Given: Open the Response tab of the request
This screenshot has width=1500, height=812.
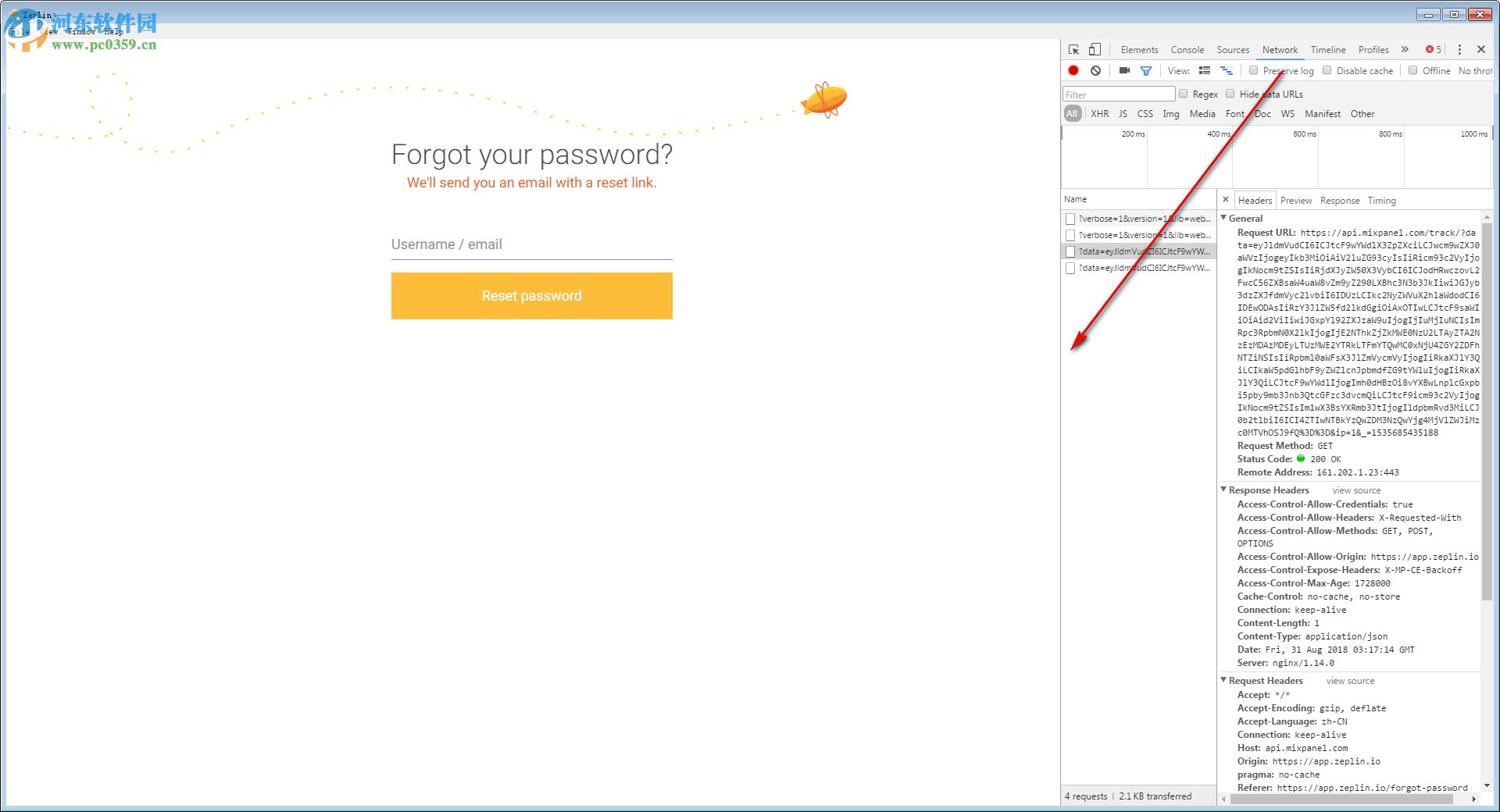Looking at the screenshot, I should 1340,201.
